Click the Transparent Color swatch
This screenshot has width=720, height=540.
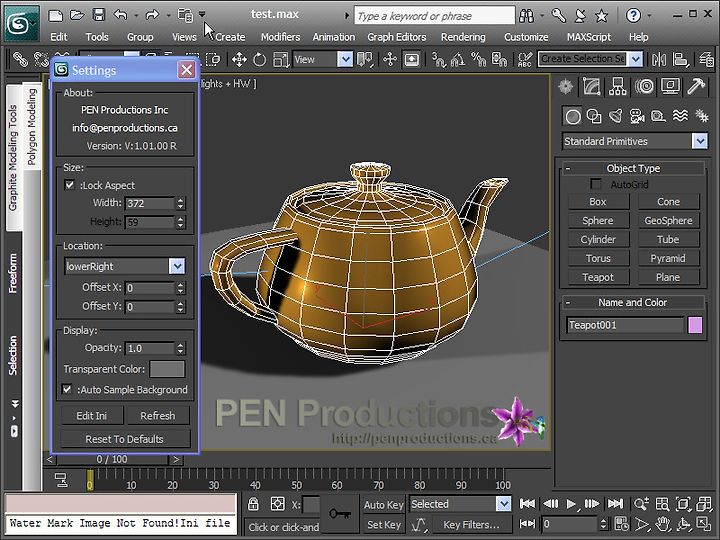coord(167,369)
